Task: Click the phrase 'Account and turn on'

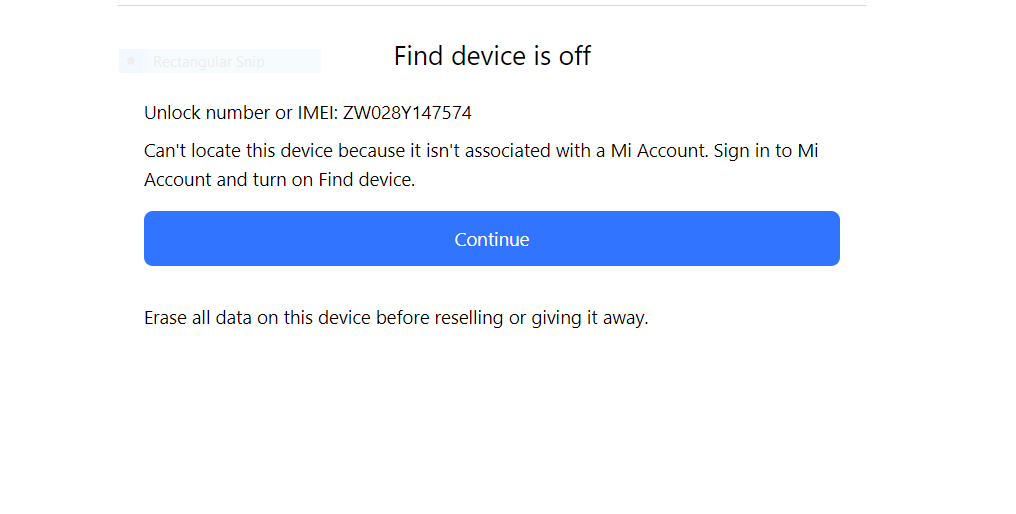Action: [229, 180]
